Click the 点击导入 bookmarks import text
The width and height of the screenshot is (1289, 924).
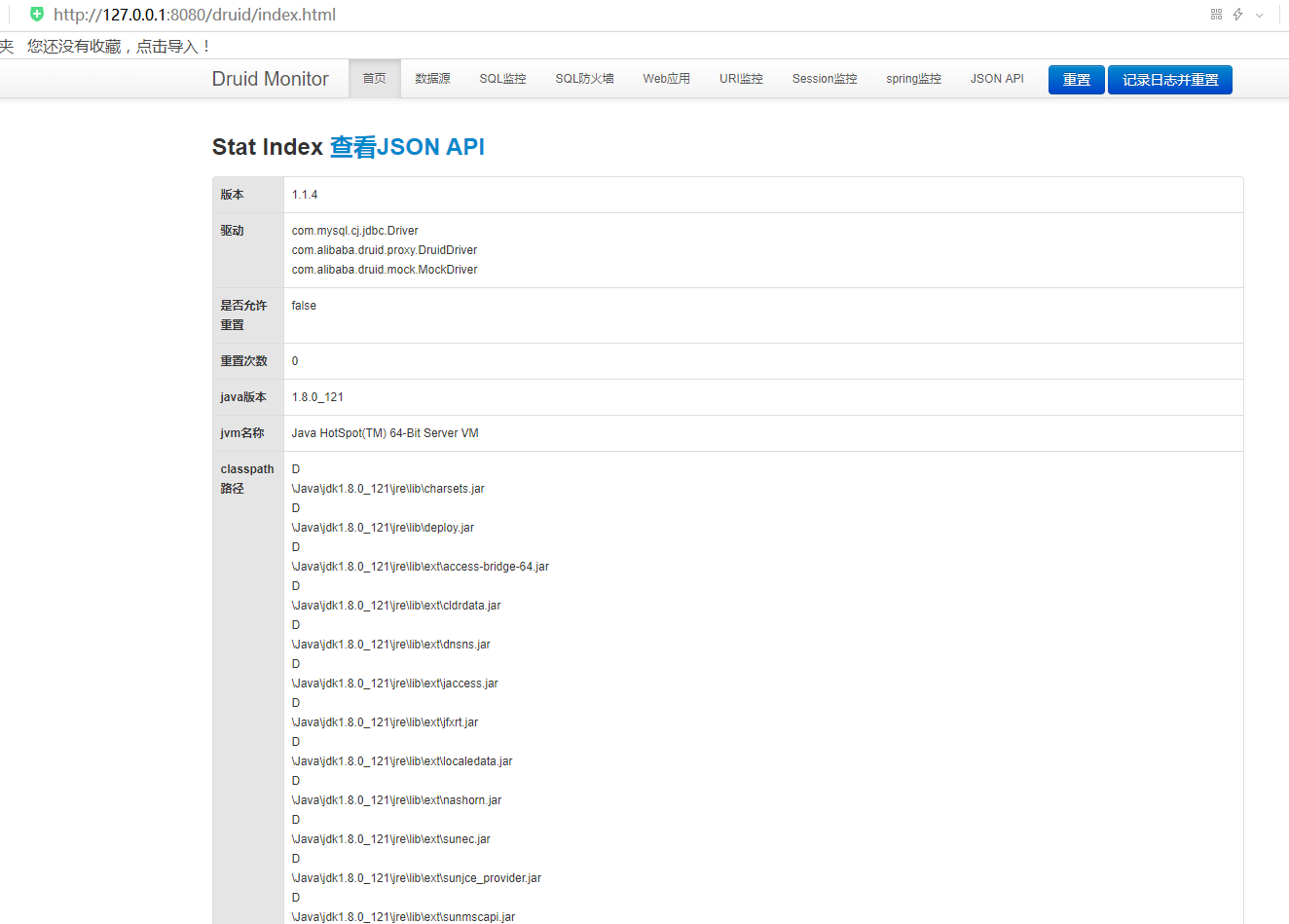[166, 46]
